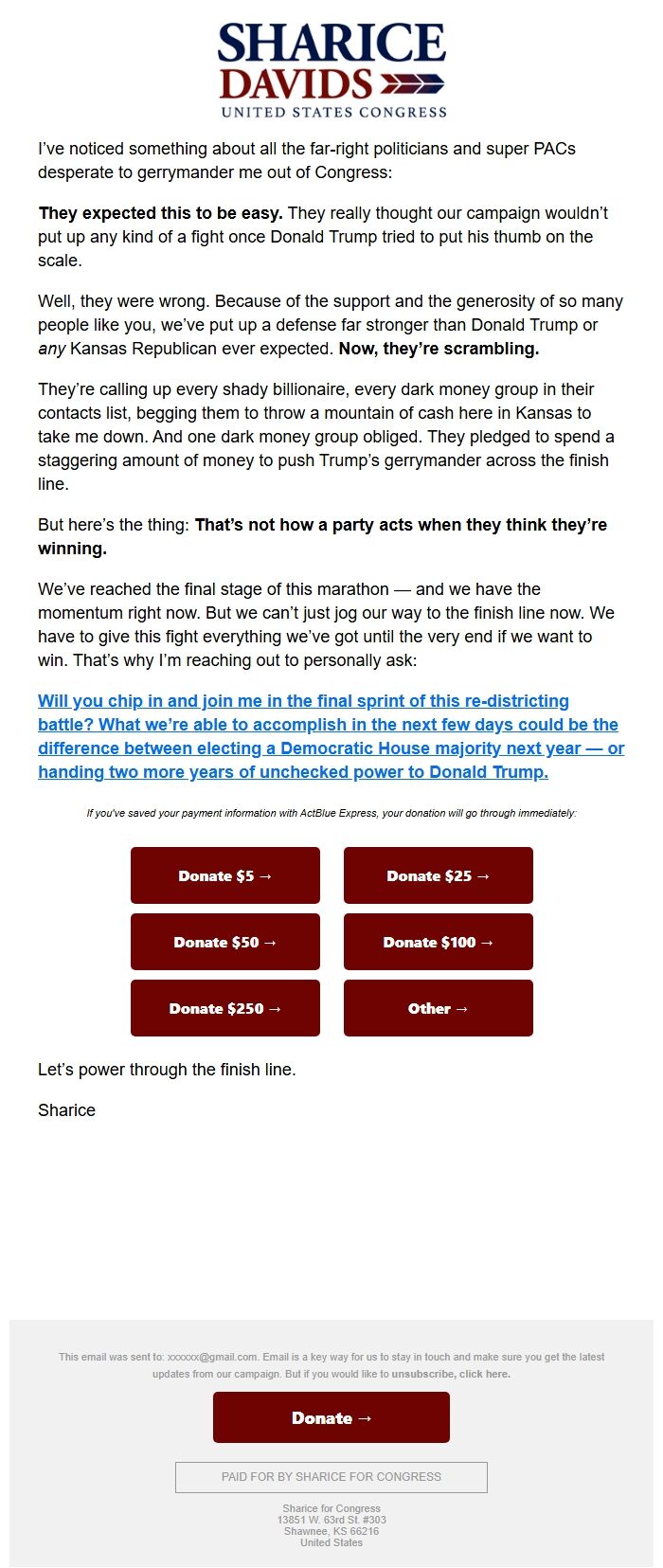Click the Donate $50 button

click(x=224, y=942)
